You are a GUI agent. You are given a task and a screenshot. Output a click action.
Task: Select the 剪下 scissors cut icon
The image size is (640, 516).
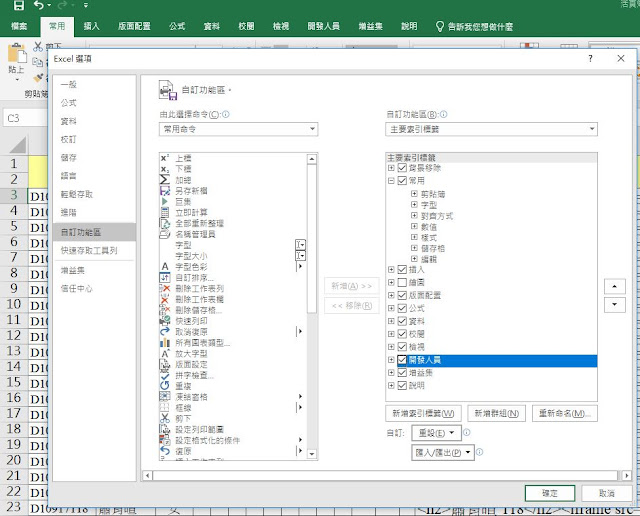click(x=164, y=418)
